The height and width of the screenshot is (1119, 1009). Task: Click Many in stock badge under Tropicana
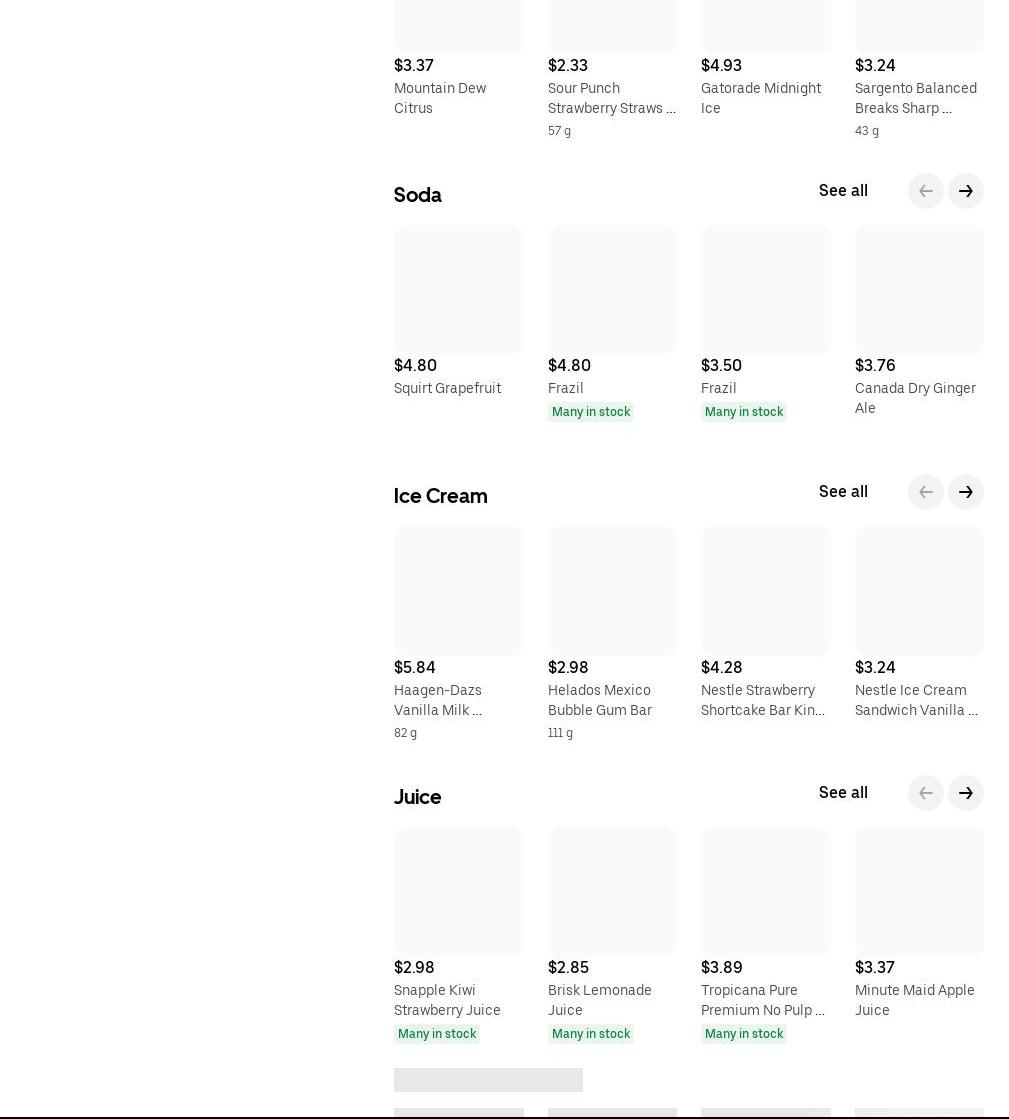tap(744, 1033)
